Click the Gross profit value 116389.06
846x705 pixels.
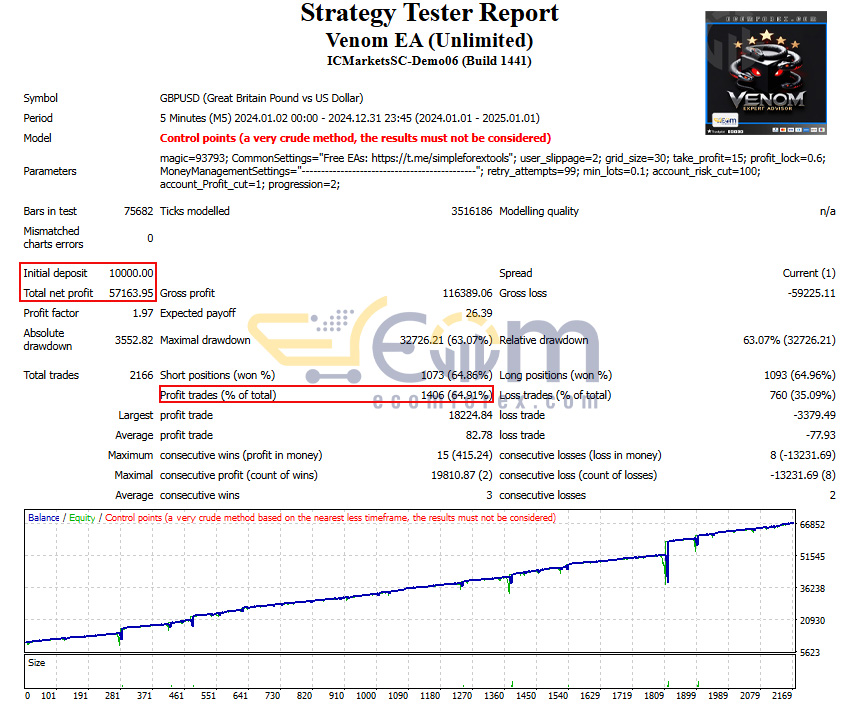pos(467,293)
